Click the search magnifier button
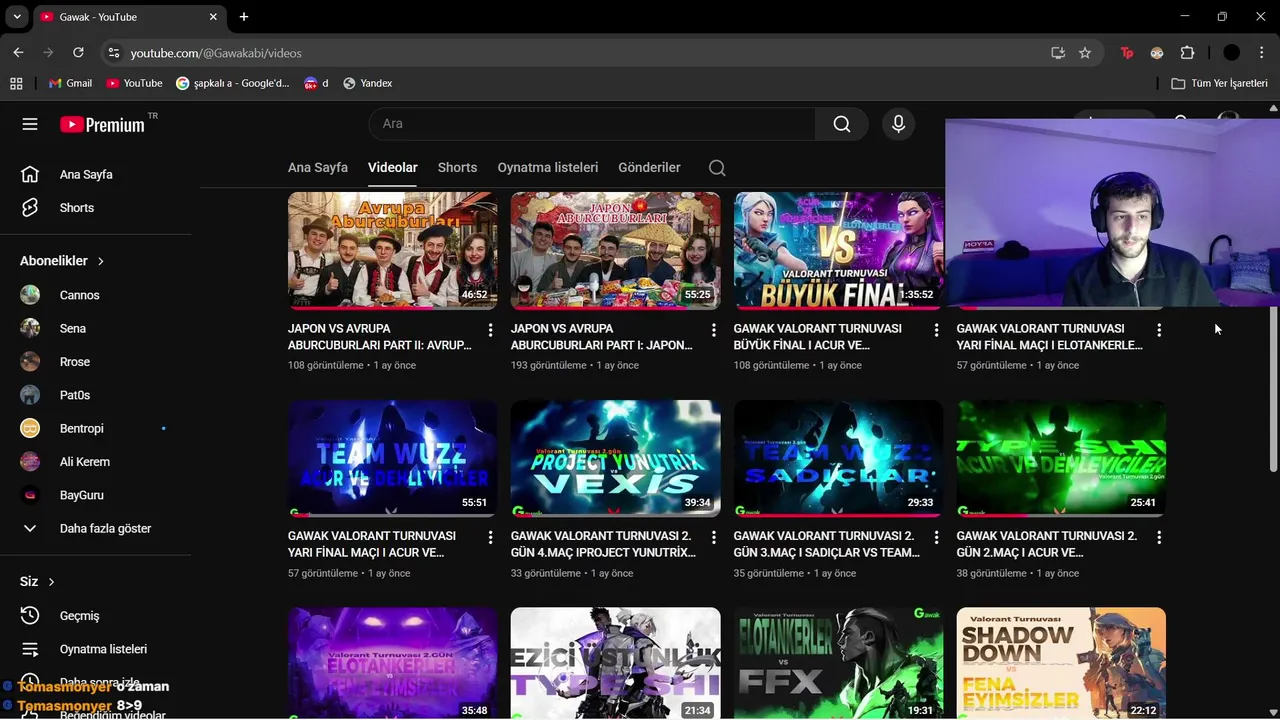This screenshot has height=720, width=1280. tap(842, 124)
